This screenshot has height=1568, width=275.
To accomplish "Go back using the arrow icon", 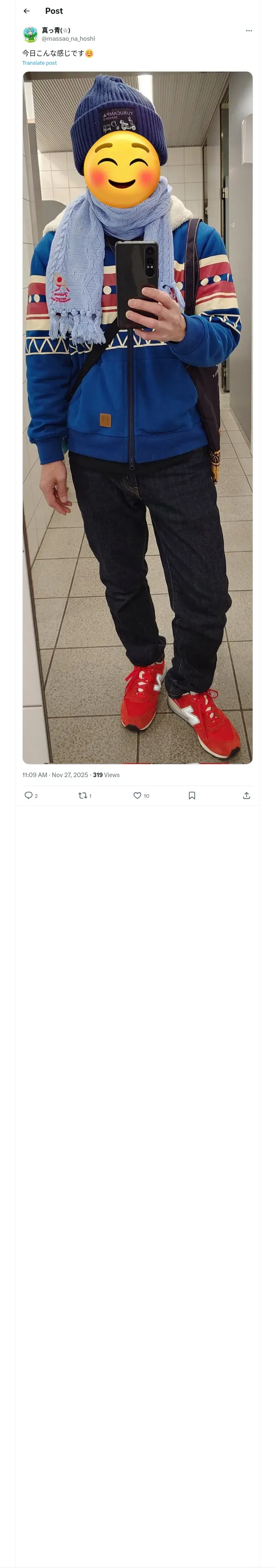I will point(26,11).
